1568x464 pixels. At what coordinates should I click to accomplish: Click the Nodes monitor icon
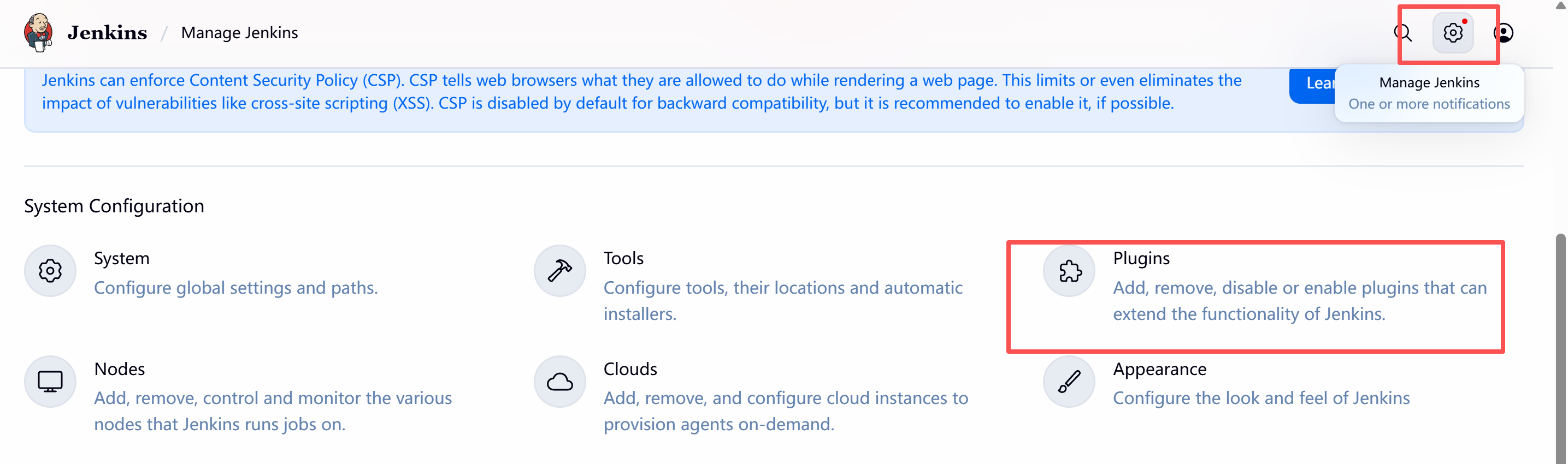coord(50,382)
